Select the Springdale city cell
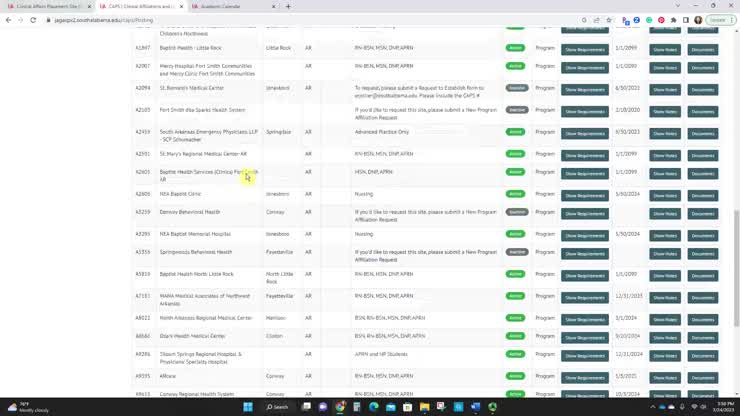This screenshot has width=740, height=416. pyautogui.click(x=278, y=132)
